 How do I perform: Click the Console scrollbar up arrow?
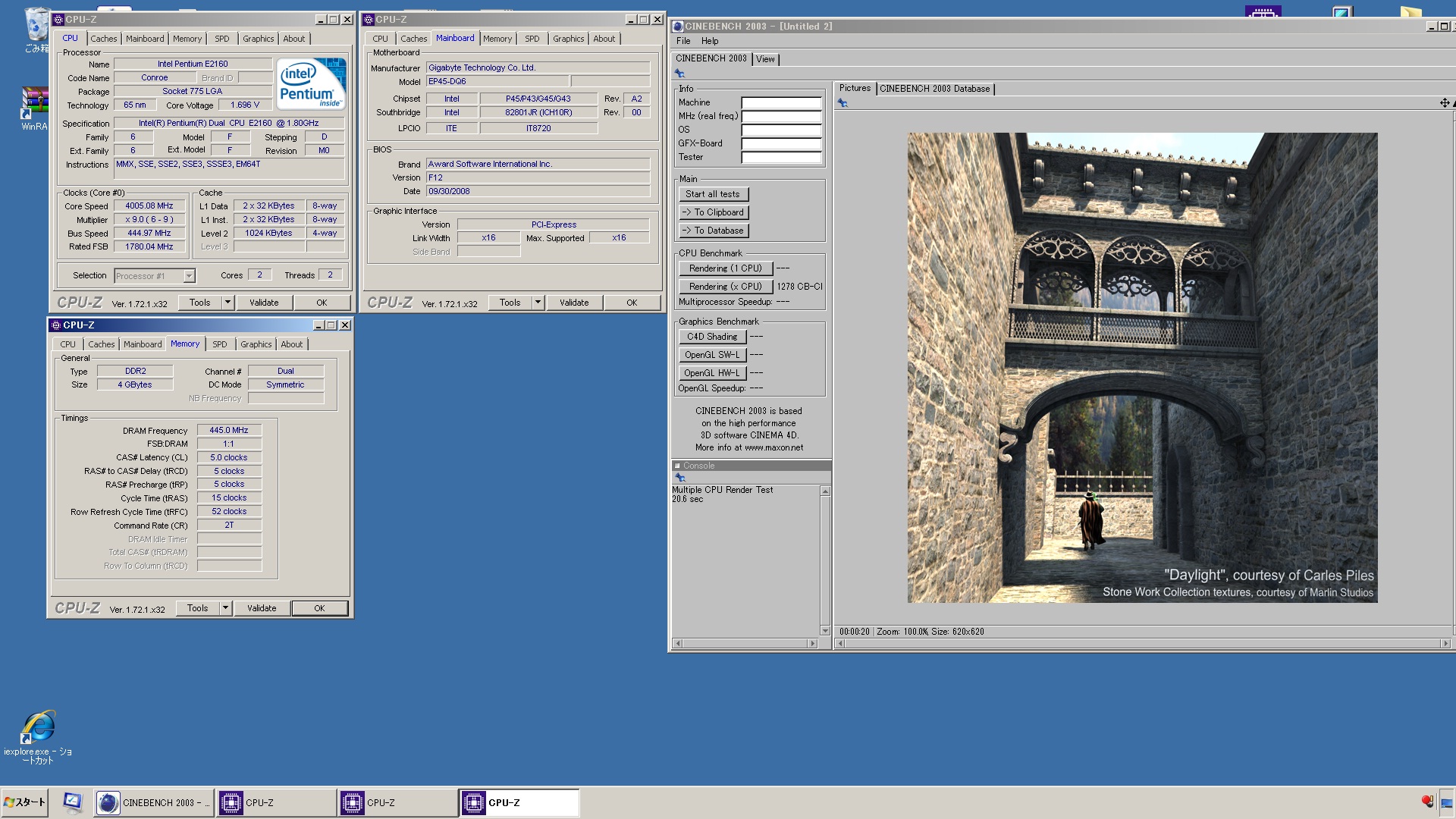point(825,491)
